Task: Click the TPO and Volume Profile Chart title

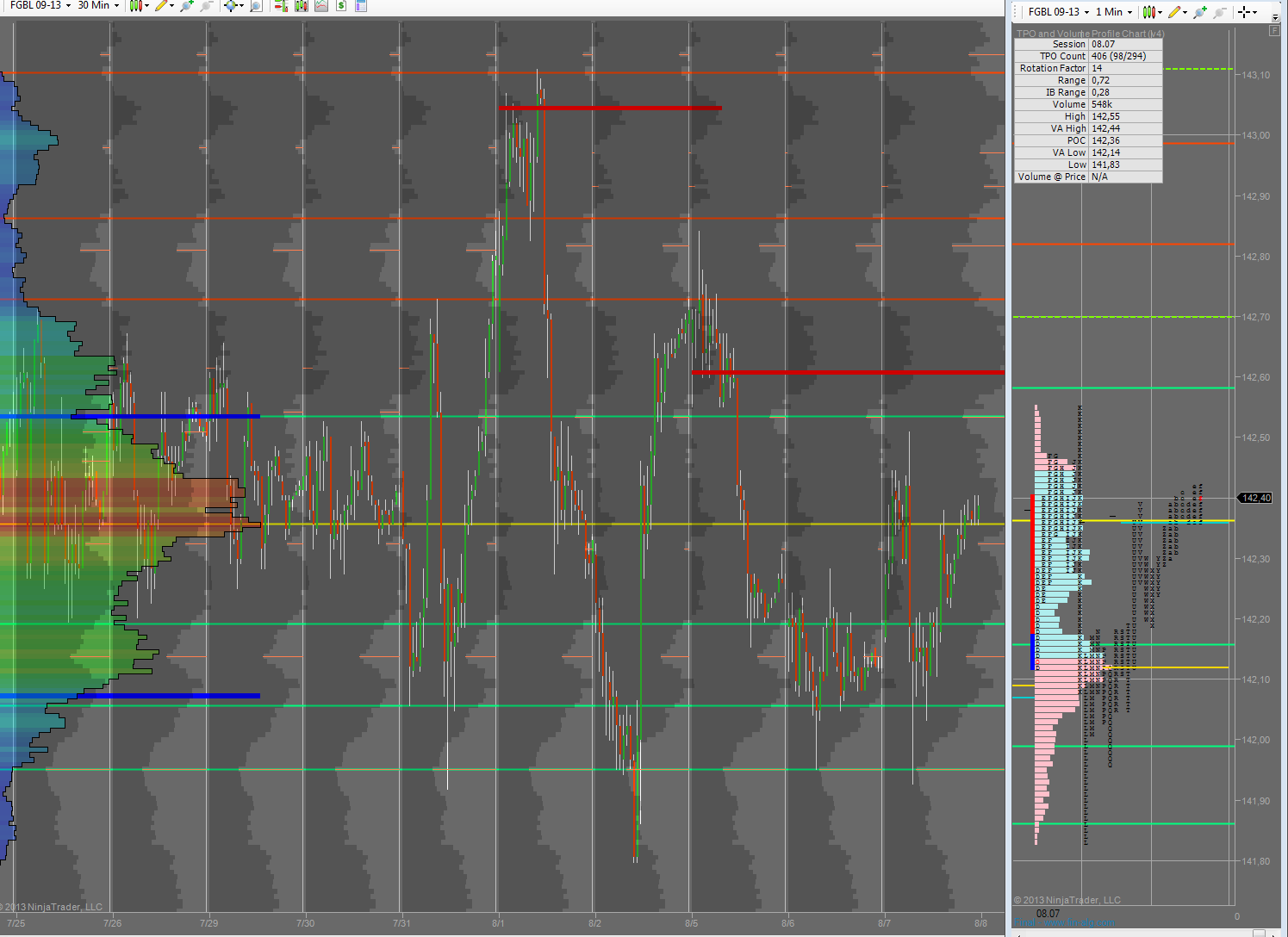Action: click(1090, 34)
